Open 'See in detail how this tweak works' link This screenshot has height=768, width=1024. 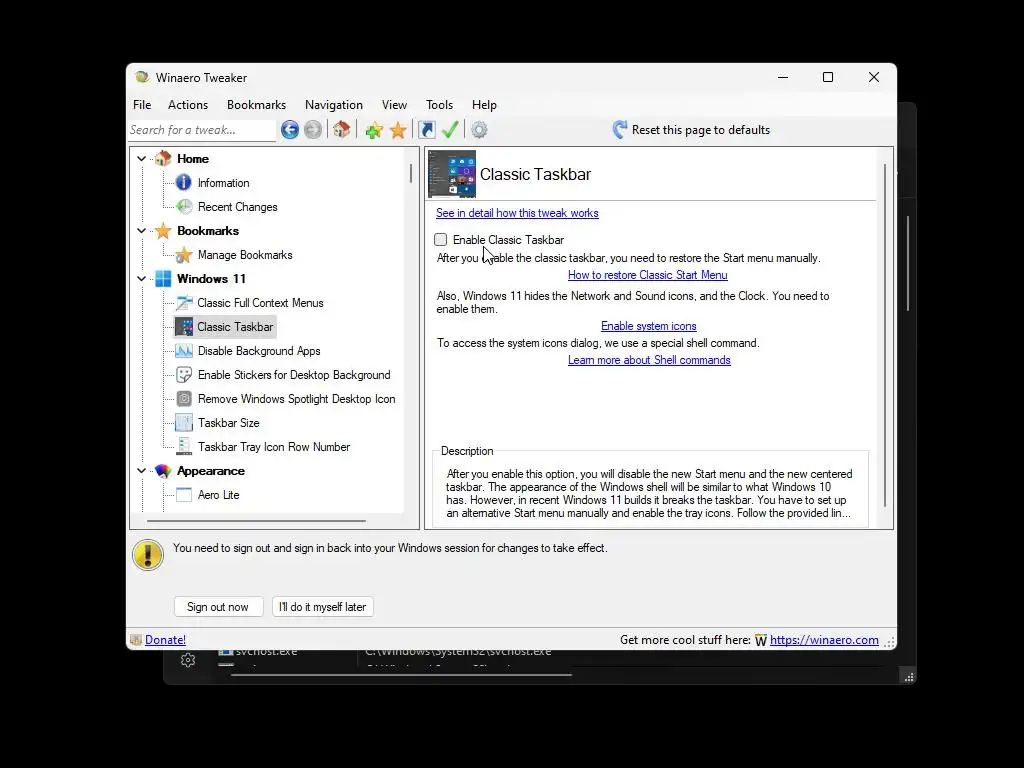[x=517, y=213]
